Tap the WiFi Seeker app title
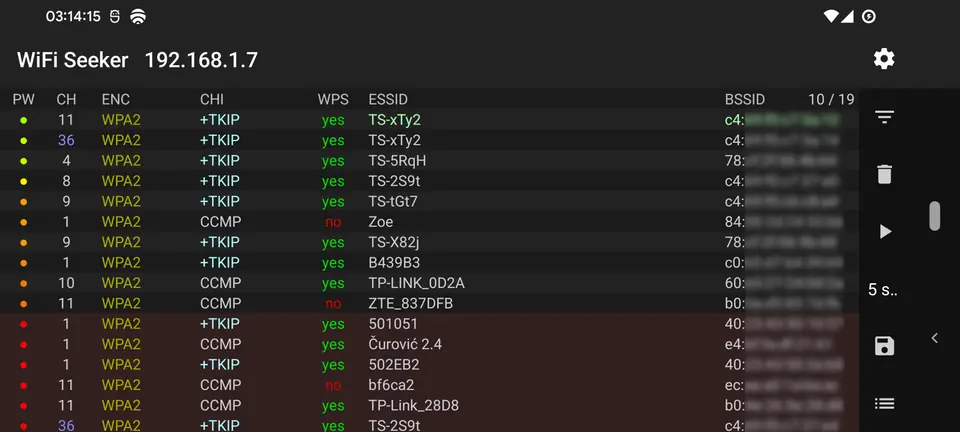Viewport: 960px width, 432px height. [x=73, y=60]
